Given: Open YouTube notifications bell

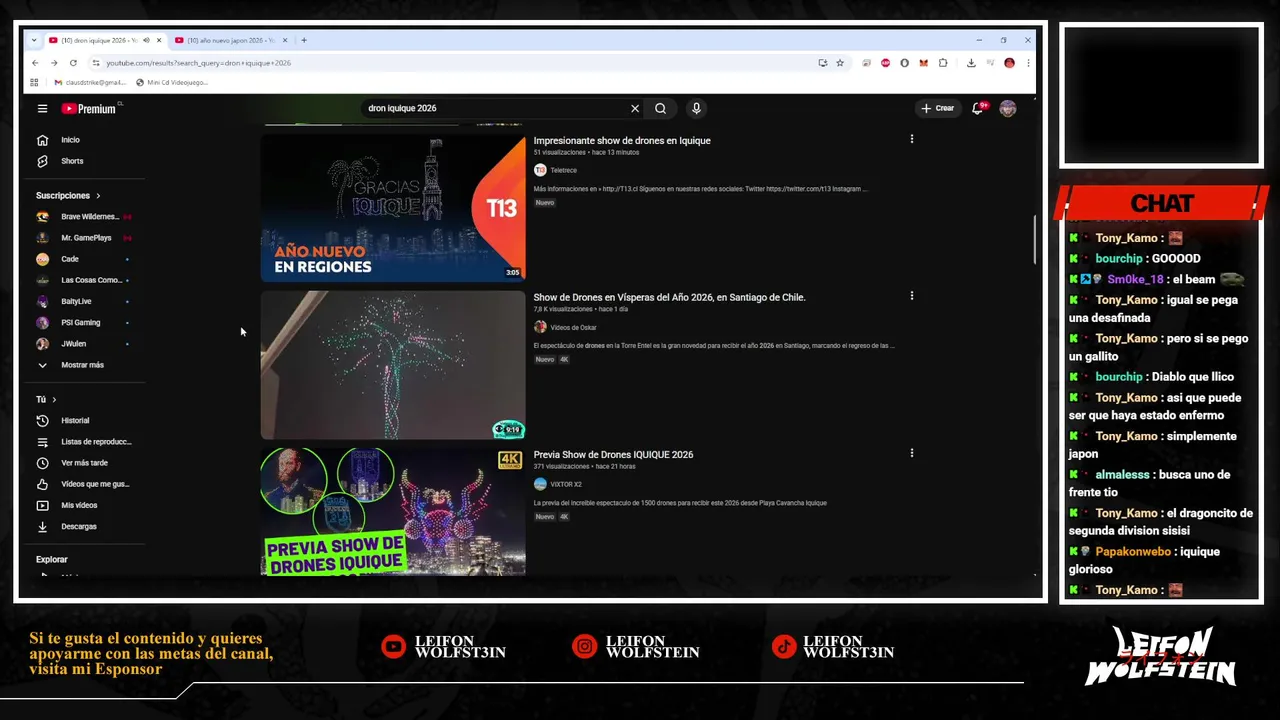Looking at the screenshot, I should pos(978,108).
